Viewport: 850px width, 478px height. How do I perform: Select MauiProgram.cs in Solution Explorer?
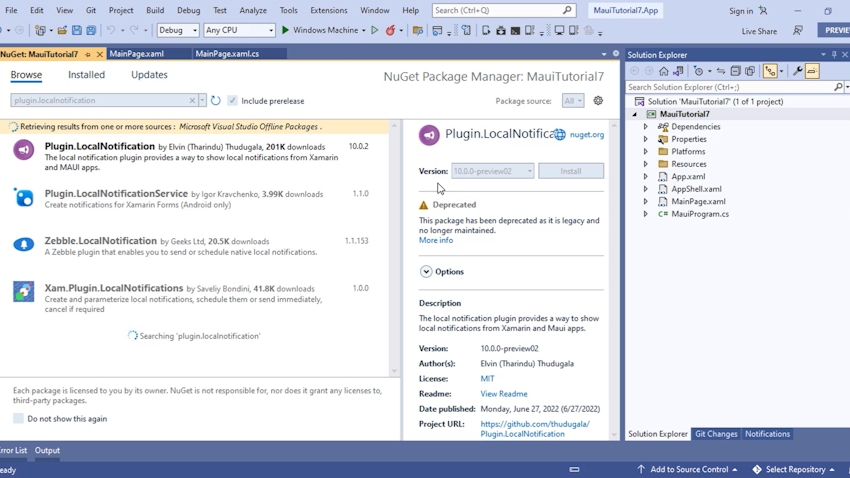pos(700,214)
